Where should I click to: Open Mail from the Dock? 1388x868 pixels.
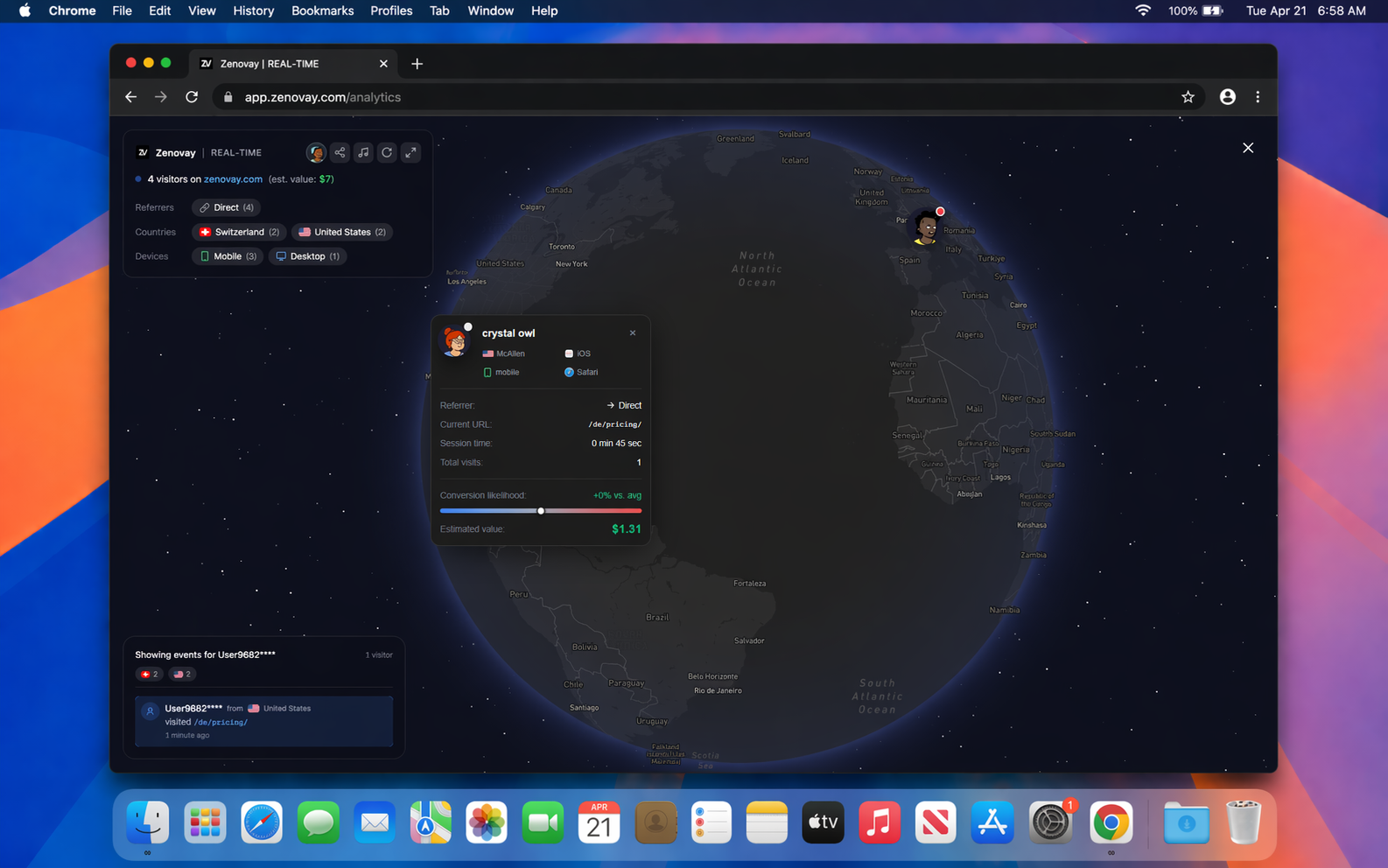pos(375,822)
